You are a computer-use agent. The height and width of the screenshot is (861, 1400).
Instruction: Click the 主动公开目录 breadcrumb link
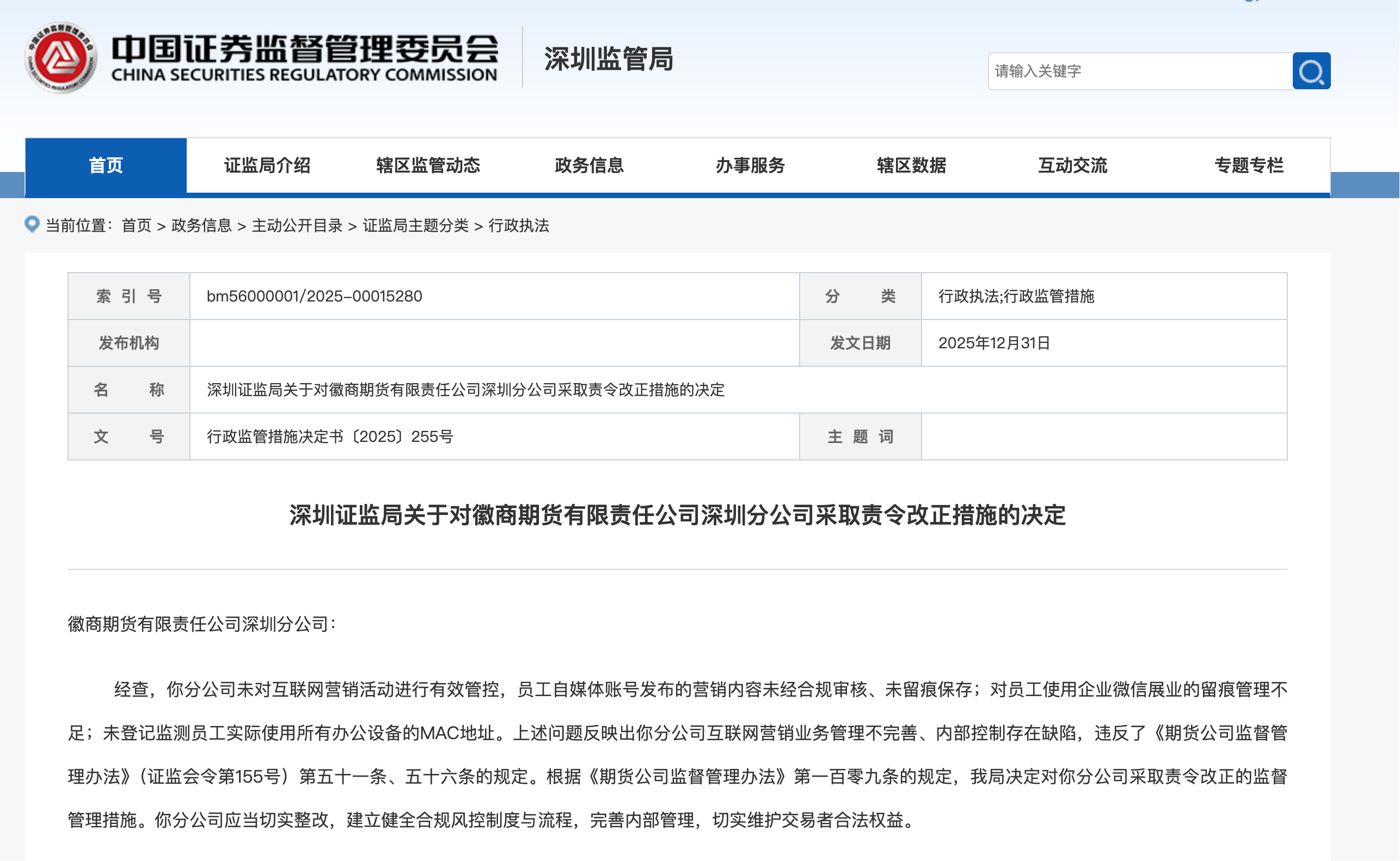pos(297,225)
